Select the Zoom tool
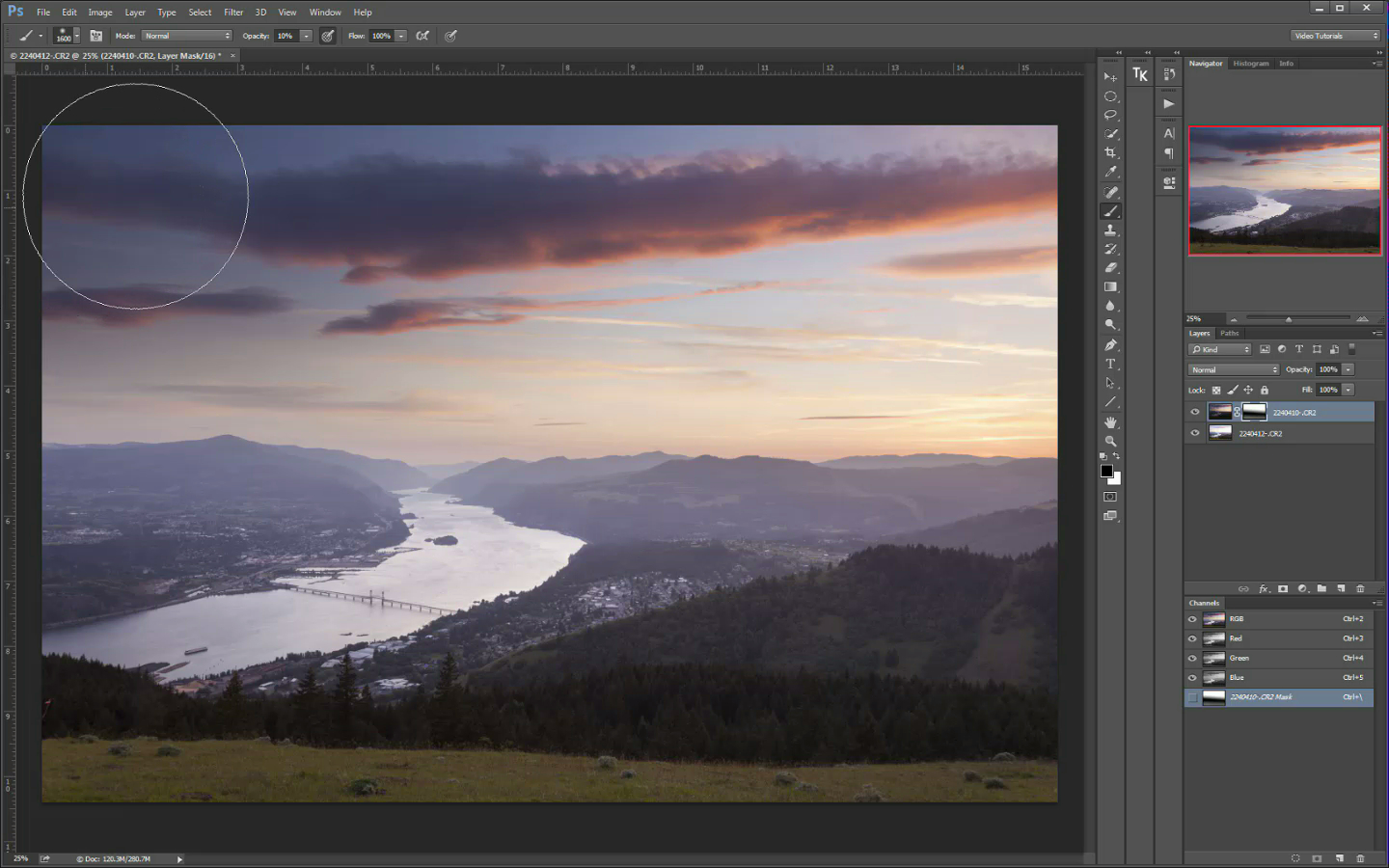 tap(1110, 442)
